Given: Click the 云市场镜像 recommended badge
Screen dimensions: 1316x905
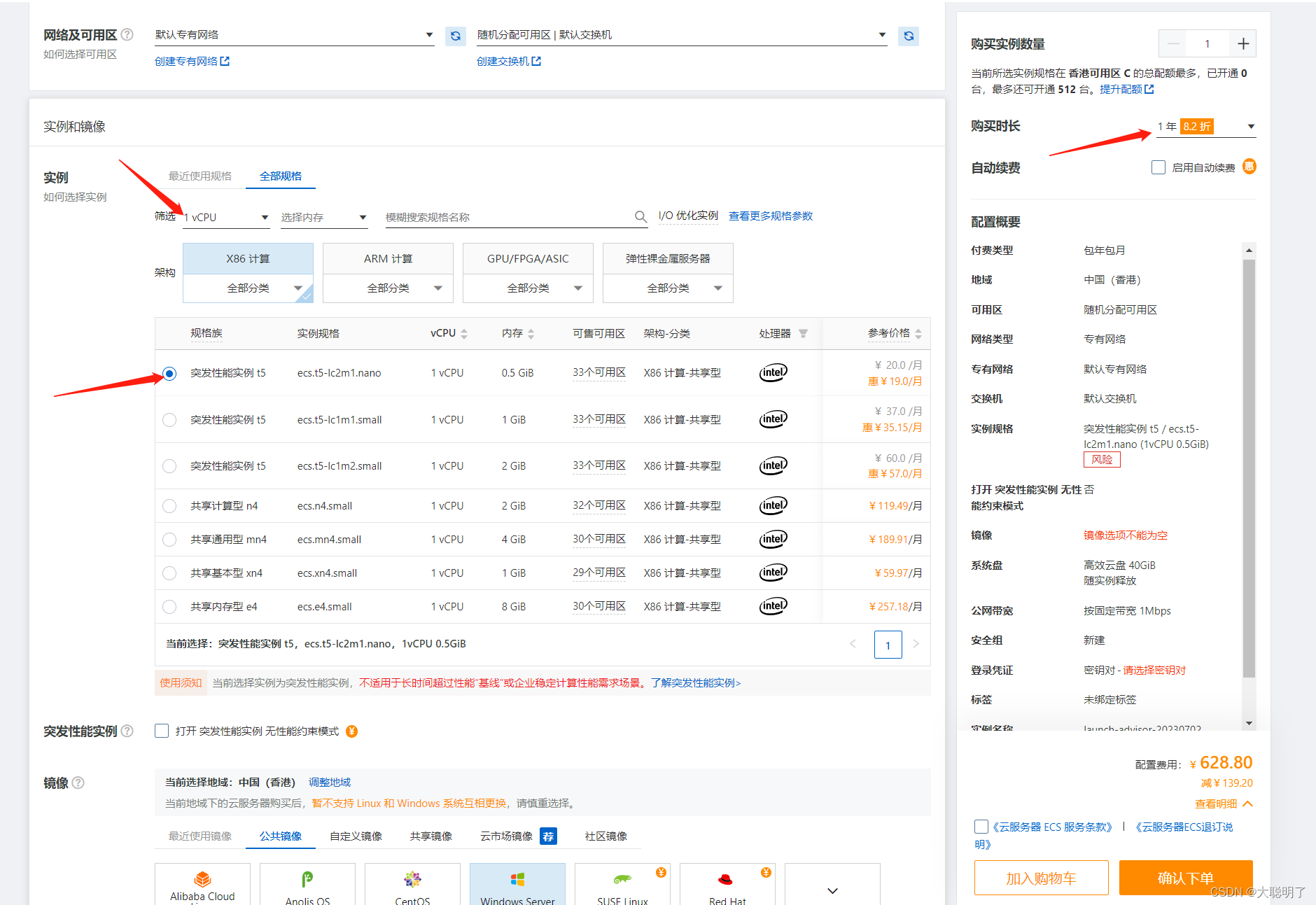Looking at the screenshot, I should 548,836.
